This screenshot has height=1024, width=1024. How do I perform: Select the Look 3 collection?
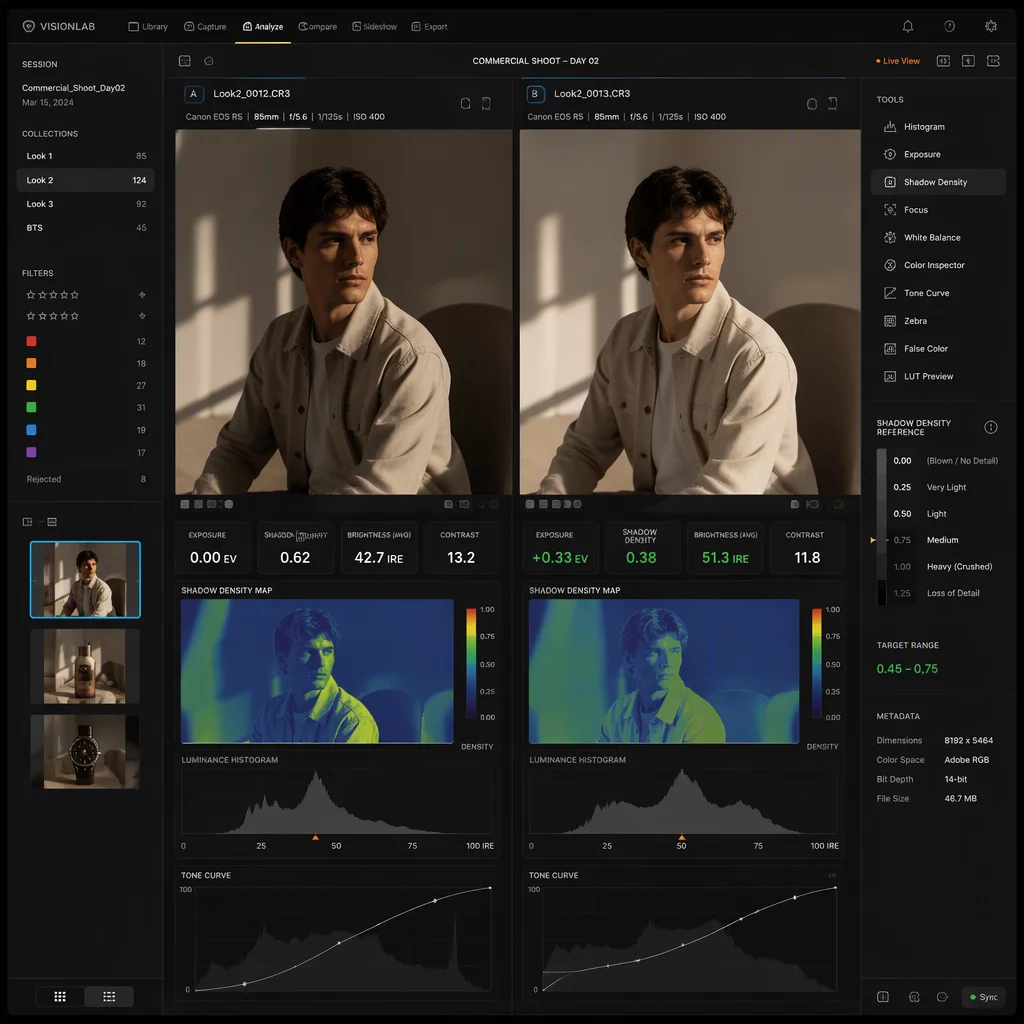coord(86,204)
